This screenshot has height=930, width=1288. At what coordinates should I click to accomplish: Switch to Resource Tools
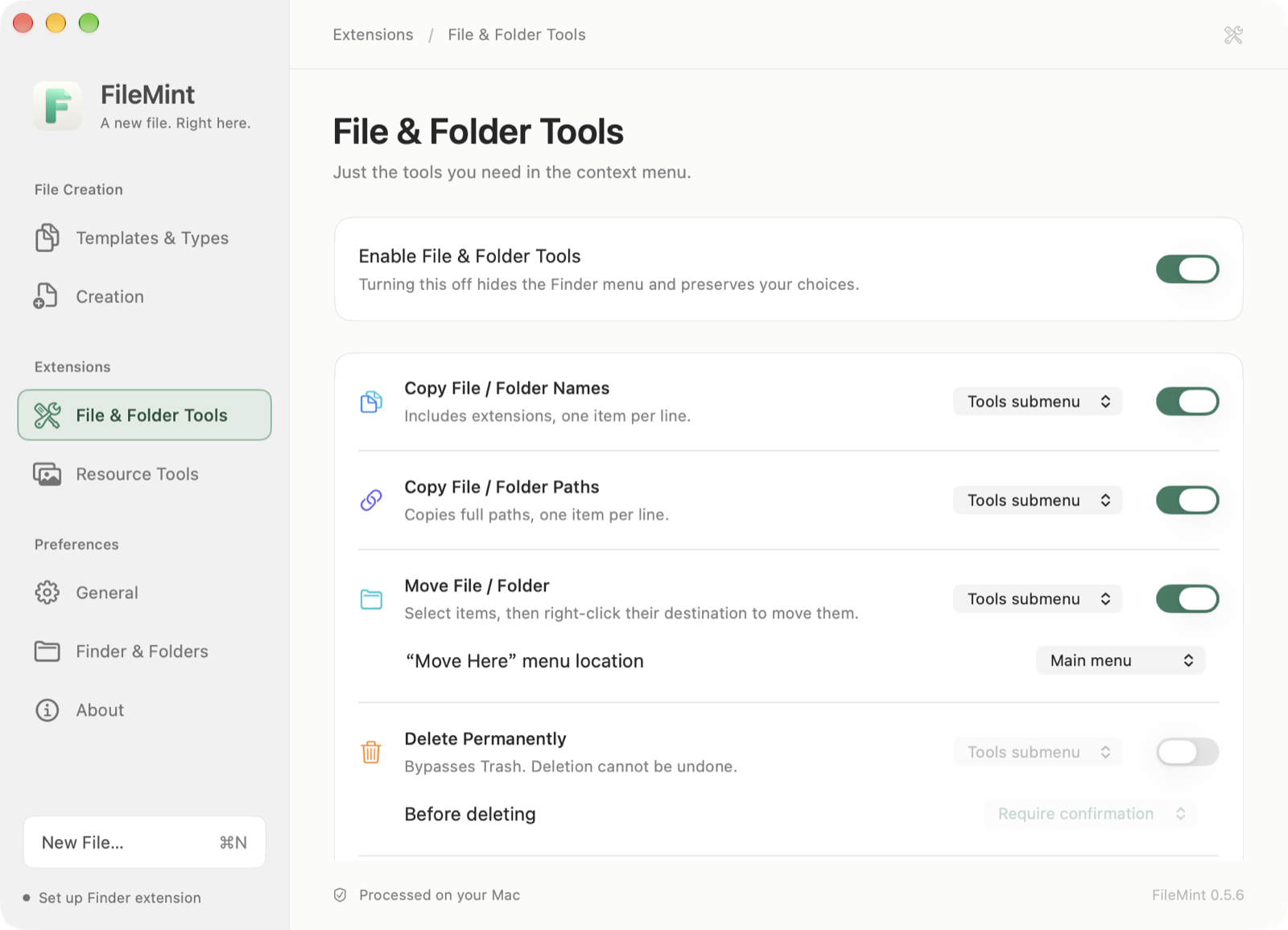pos(144,474)
